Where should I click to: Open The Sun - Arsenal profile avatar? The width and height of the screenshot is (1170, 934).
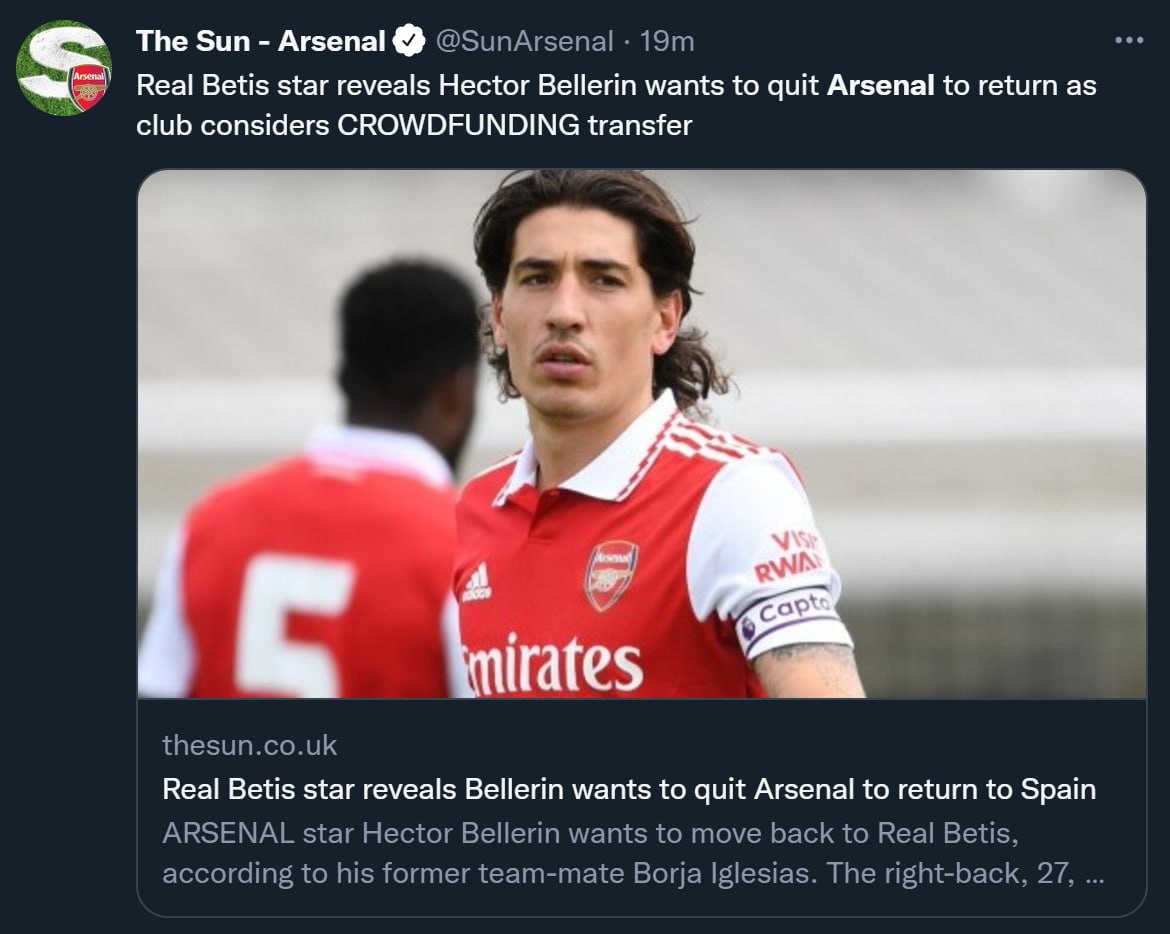(x=64, y=68)
